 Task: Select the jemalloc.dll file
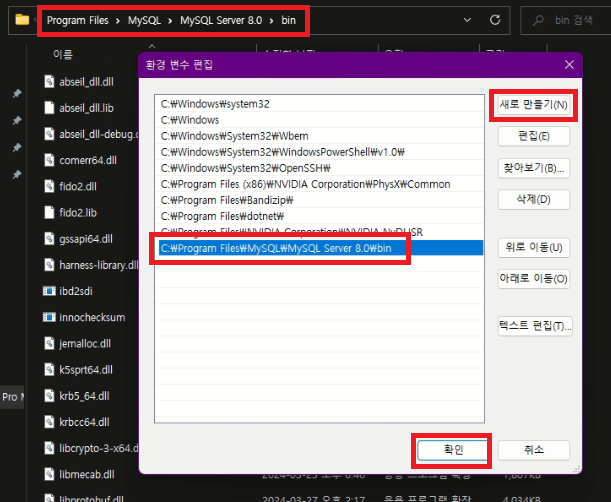(x=85, y=343)
